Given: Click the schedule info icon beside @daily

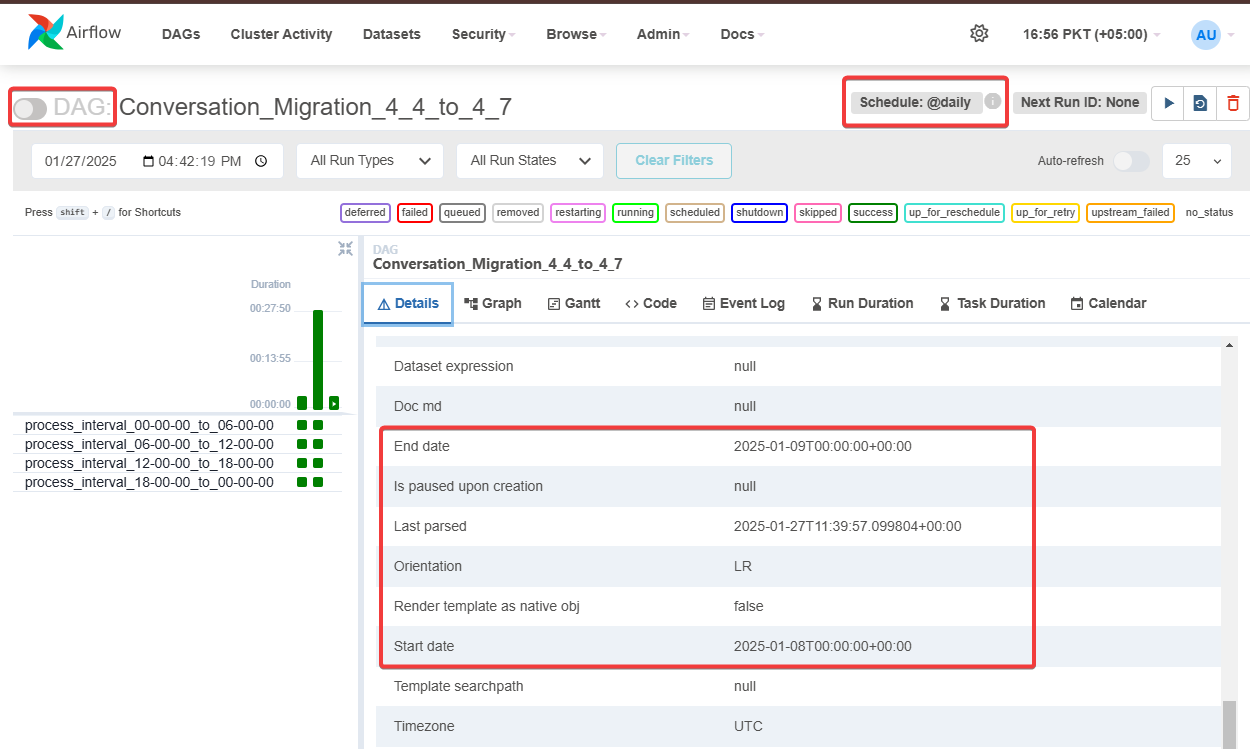Looking at the screenshot, I should (x=992, y=101).
